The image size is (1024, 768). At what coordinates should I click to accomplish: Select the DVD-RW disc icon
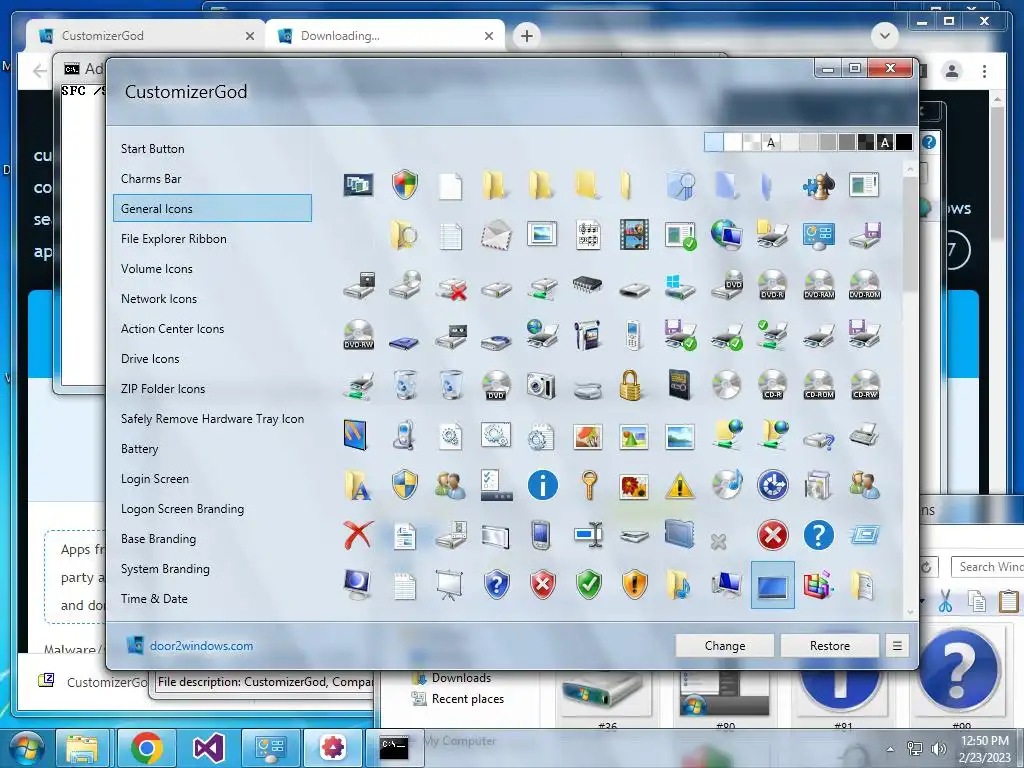click(359, 335)
